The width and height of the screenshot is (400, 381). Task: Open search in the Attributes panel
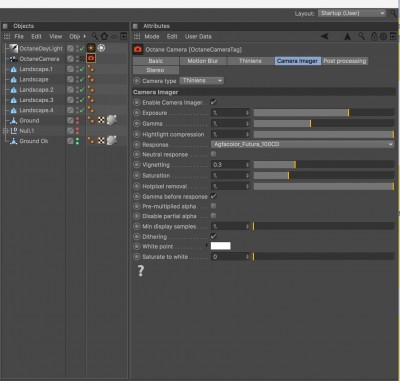tap(362, 36)
